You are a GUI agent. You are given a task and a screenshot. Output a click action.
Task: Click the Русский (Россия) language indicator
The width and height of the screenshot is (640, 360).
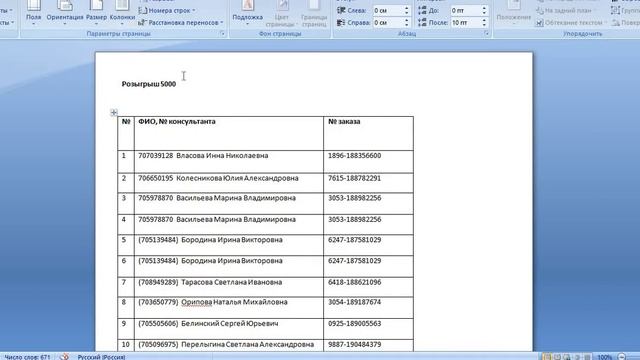tap(101, 357)
